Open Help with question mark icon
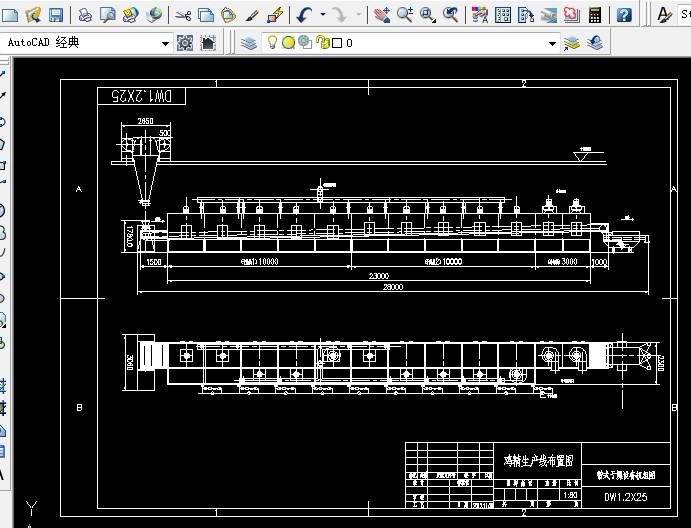The image size is (691, 528). coord(624,15)
